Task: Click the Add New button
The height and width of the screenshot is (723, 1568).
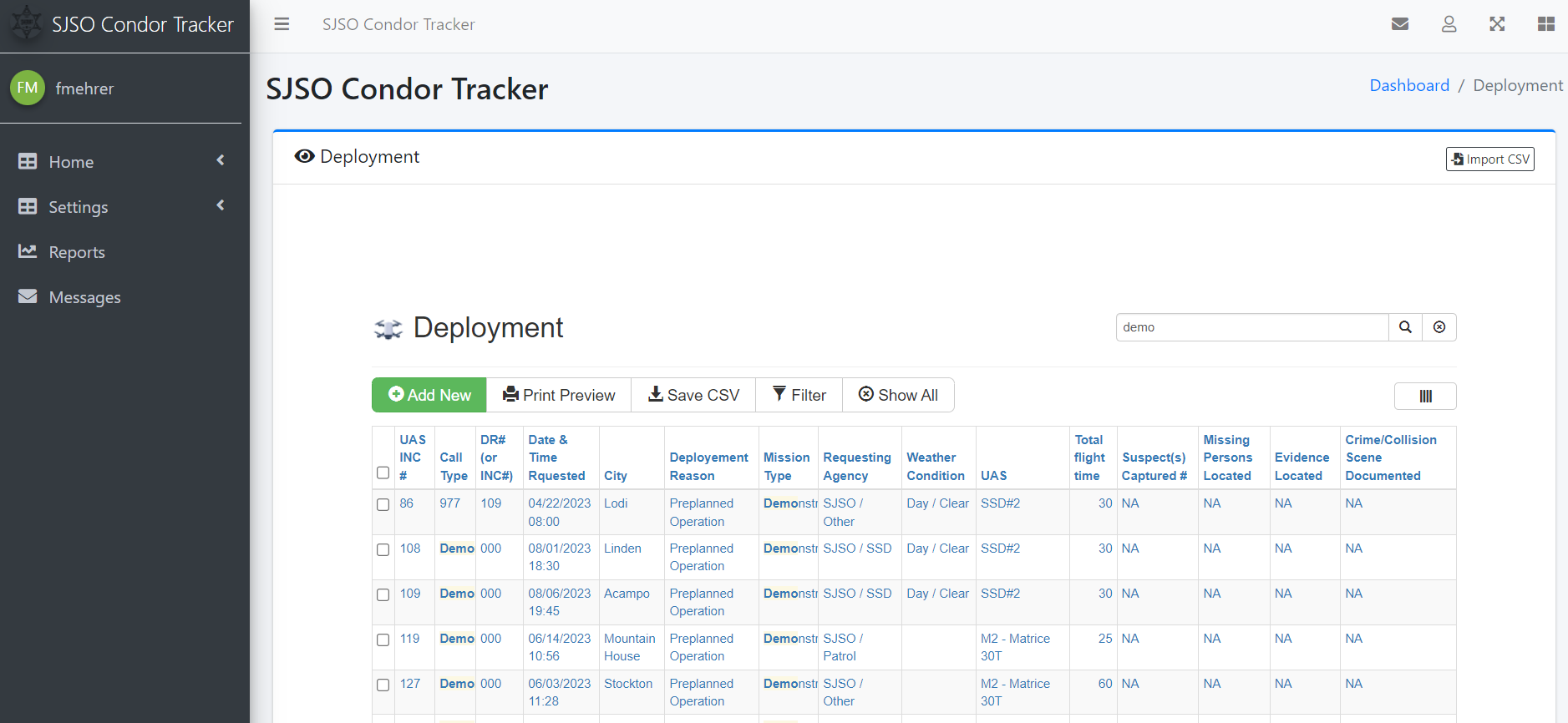Action: coord(429,395)
